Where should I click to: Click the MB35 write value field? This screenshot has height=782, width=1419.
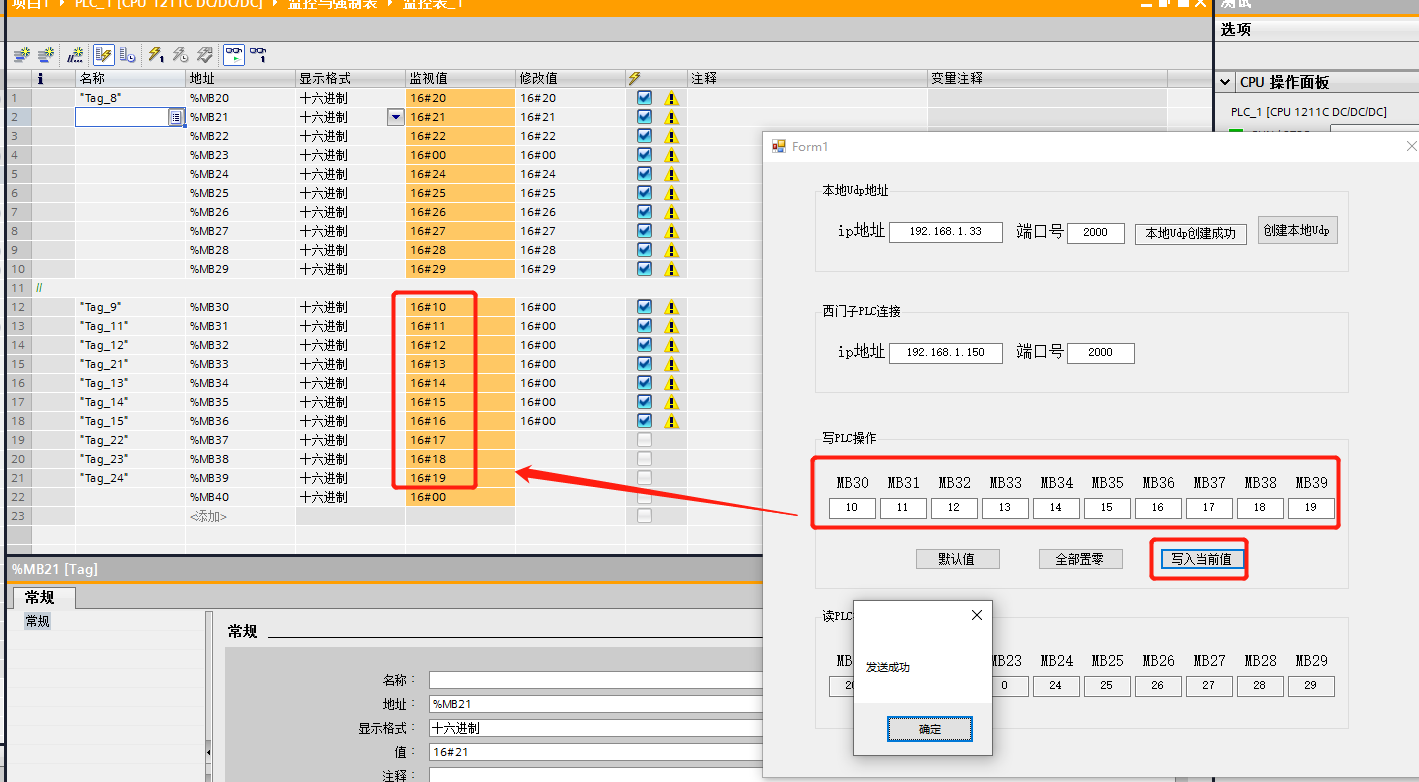coord(1107,508)
